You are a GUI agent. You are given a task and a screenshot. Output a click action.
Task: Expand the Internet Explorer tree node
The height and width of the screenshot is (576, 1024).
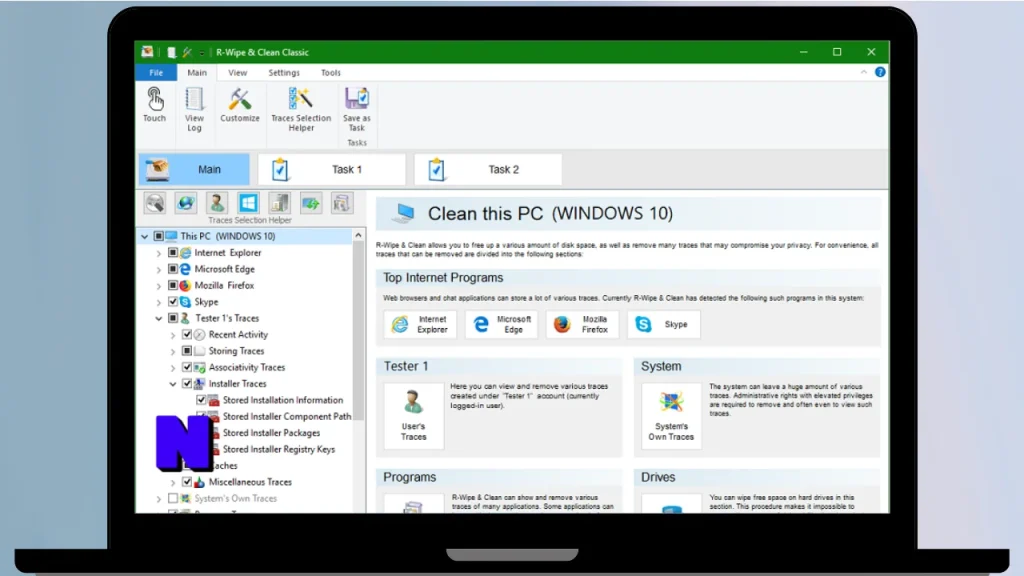pos(159,253)
